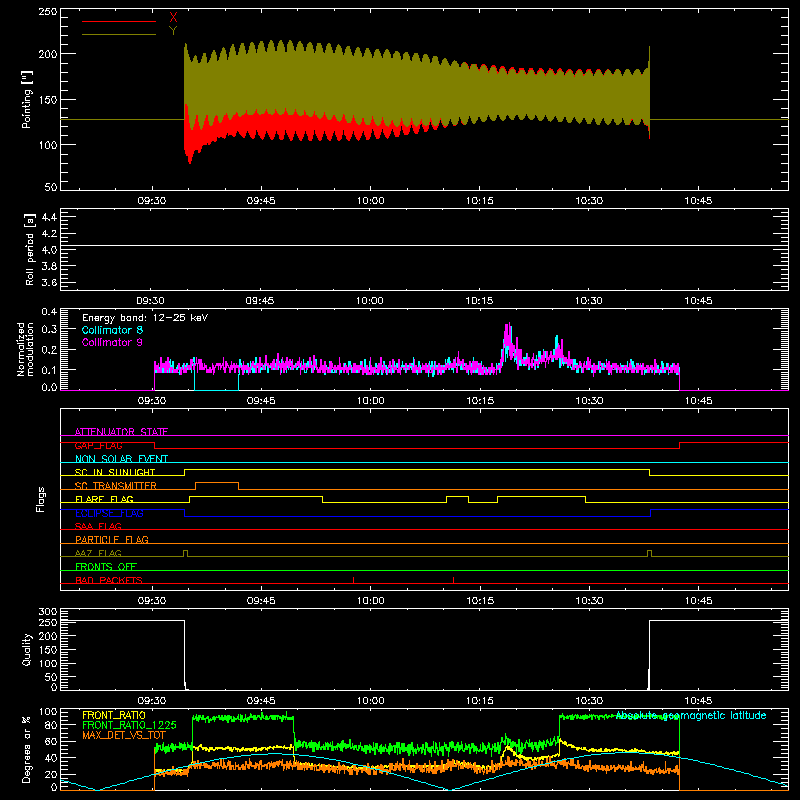This screenshot has height=800, width=800.
Task: Select the red X legend line sample
Action: tap(119, 21)
